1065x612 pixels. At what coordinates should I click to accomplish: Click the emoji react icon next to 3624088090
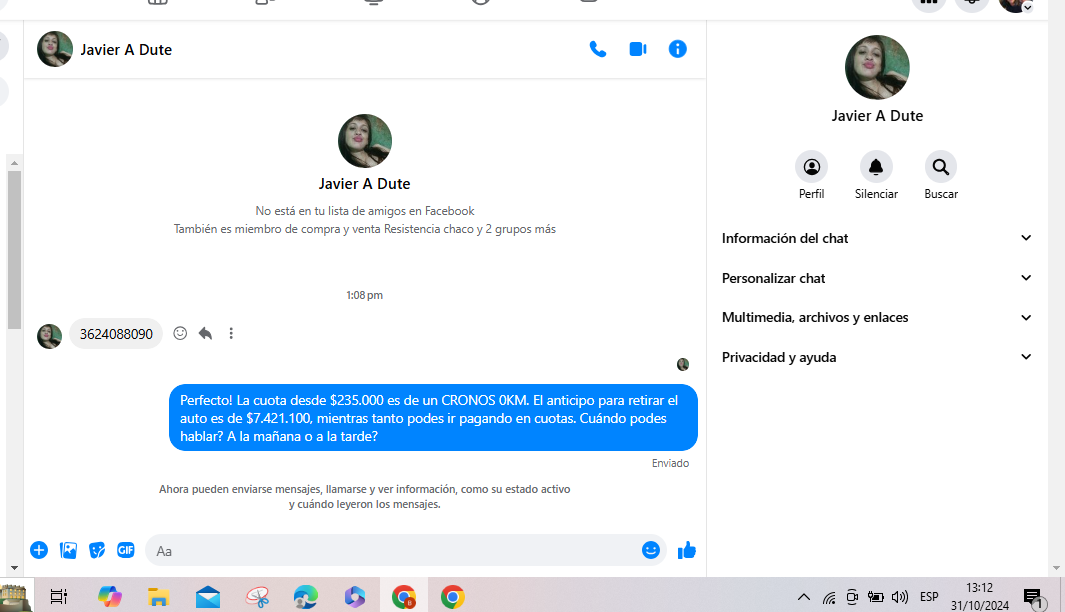180,333
